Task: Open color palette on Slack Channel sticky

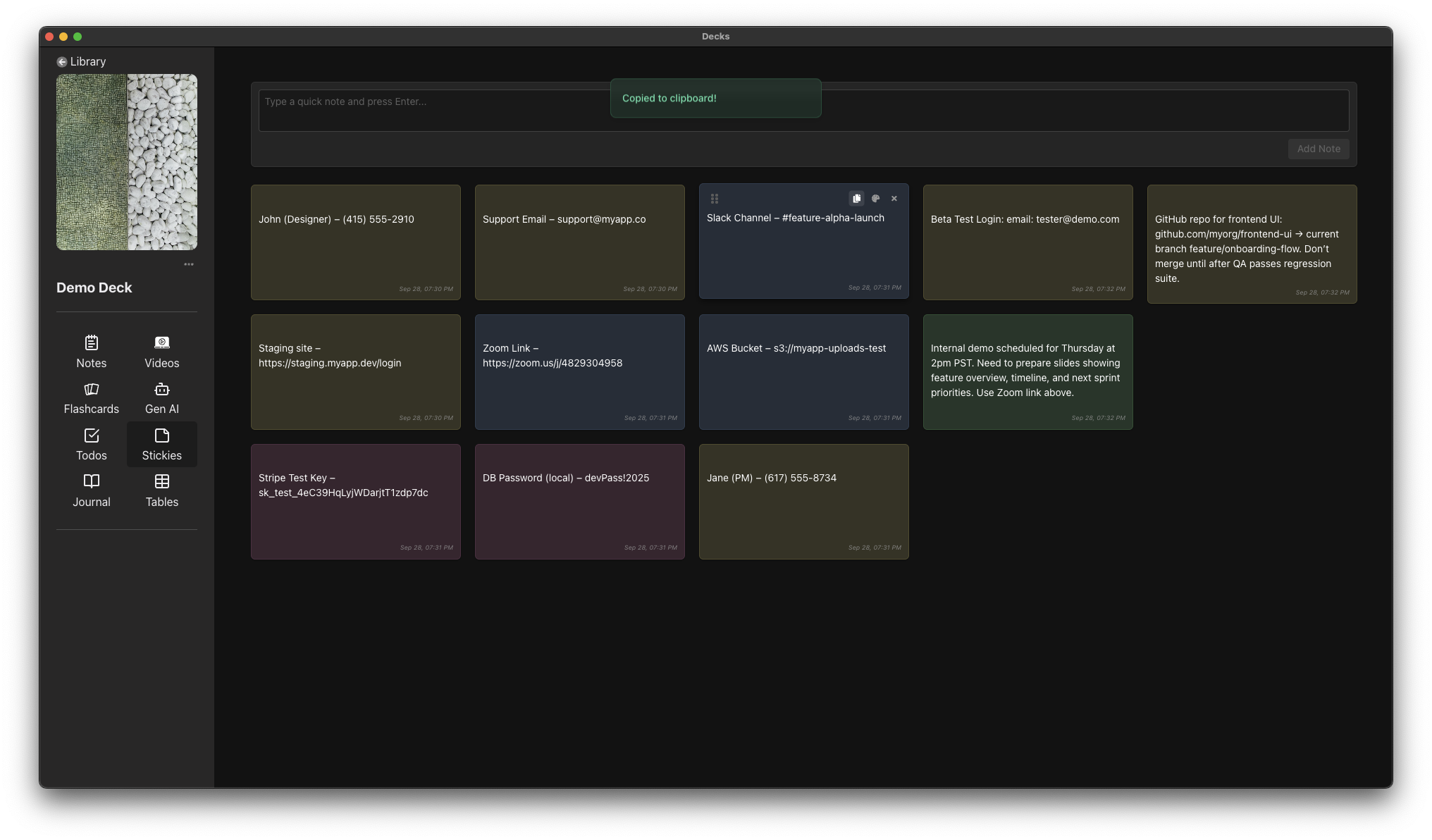Action: [x=875, y=199]
